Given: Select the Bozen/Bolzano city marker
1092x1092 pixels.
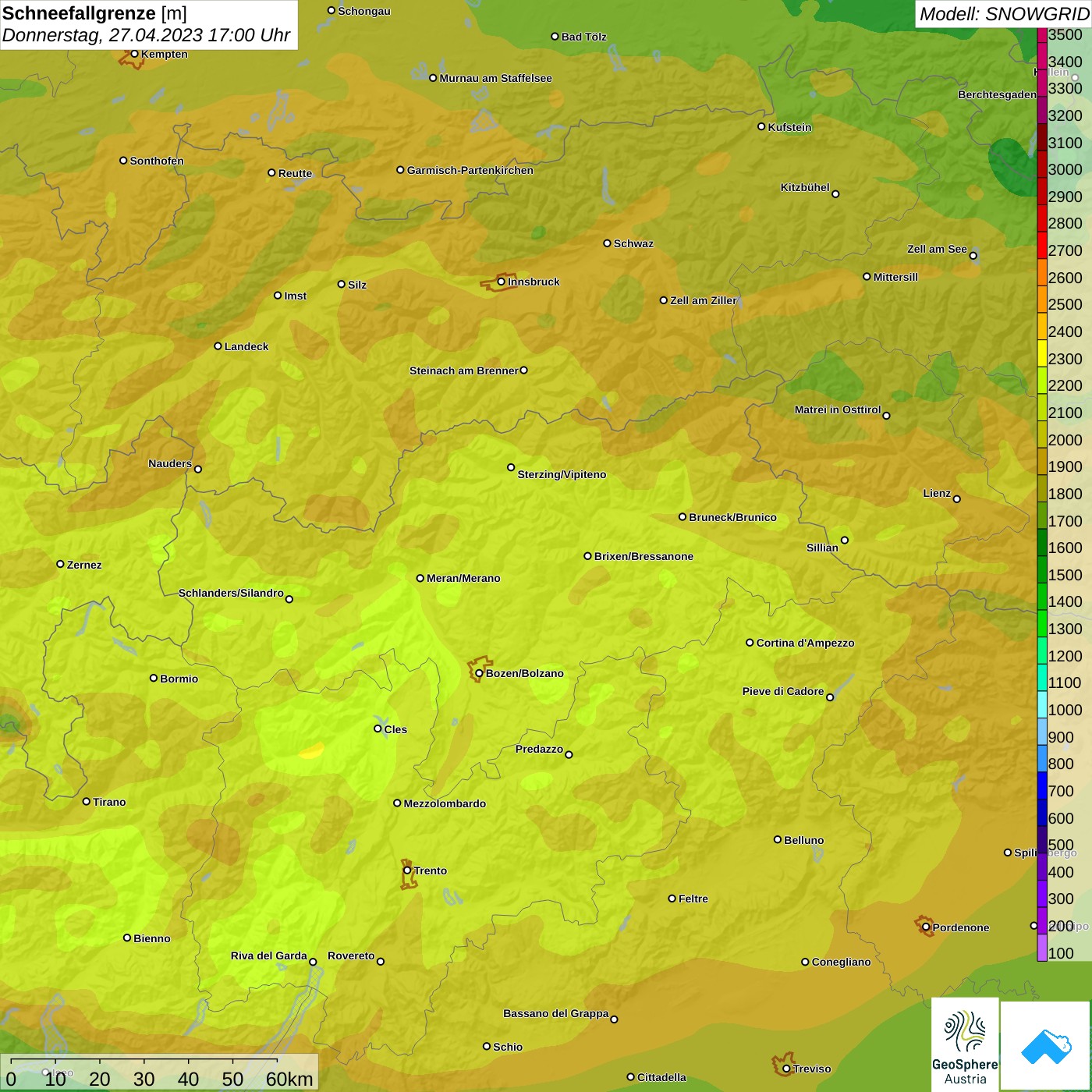Looking at the screenshot, I should point(479,673).
